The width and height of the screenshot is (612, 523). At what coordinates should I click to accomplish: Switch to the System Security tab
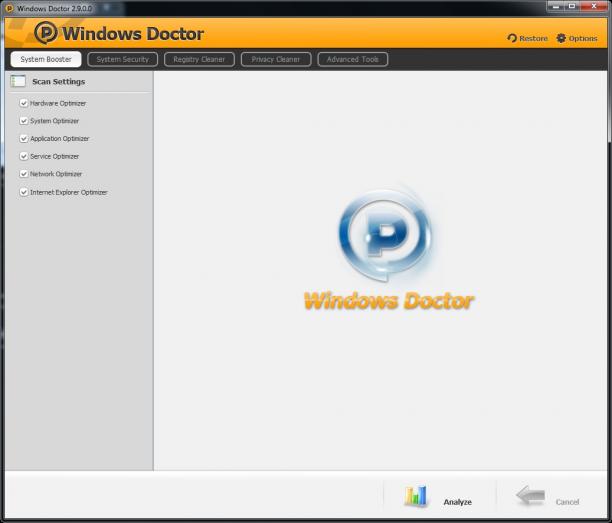123,59
